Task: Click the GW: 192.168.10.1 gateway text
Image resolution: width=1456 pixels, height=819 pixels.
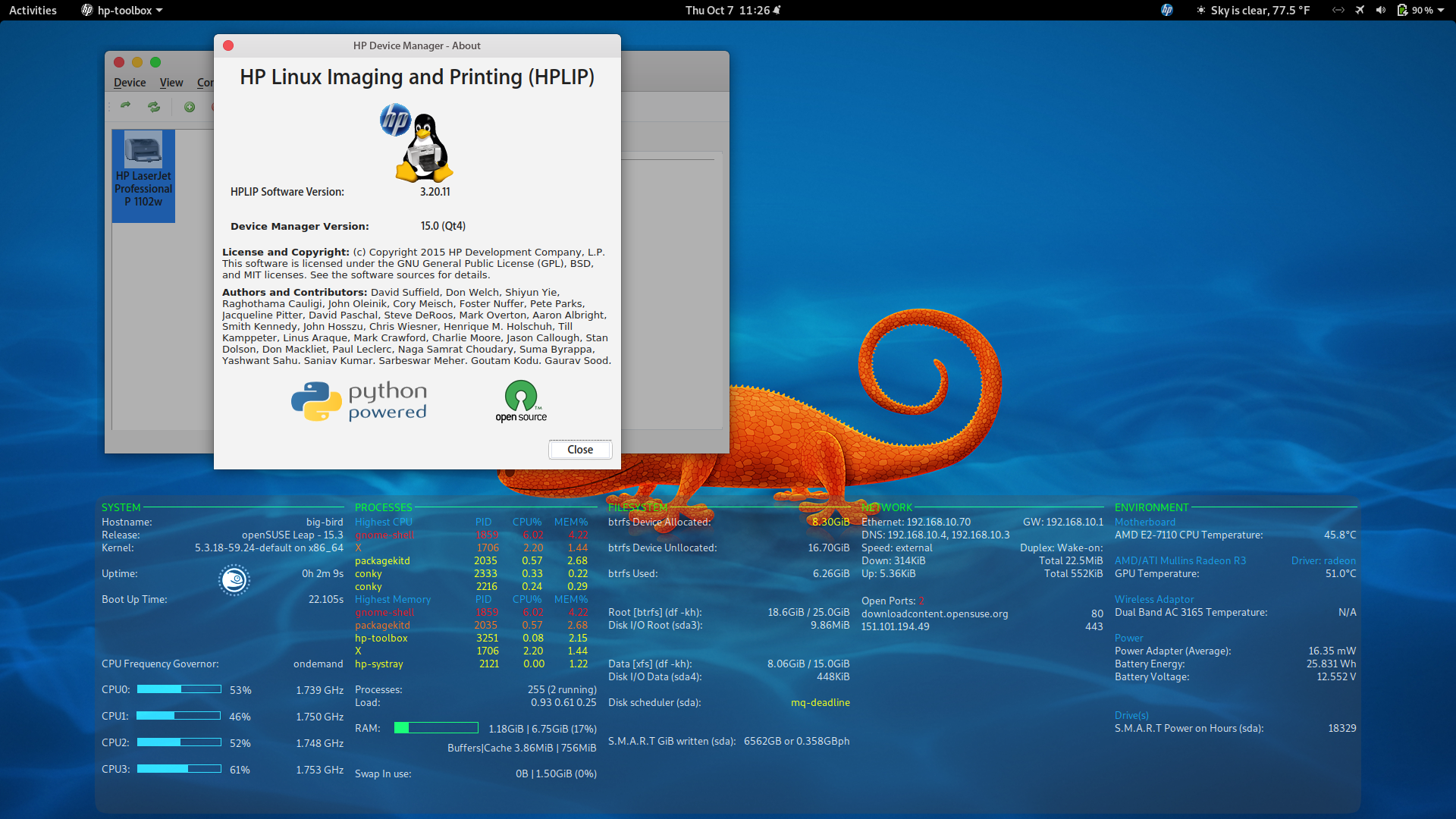Action: pyautogui.click(x=1063, y=522)
